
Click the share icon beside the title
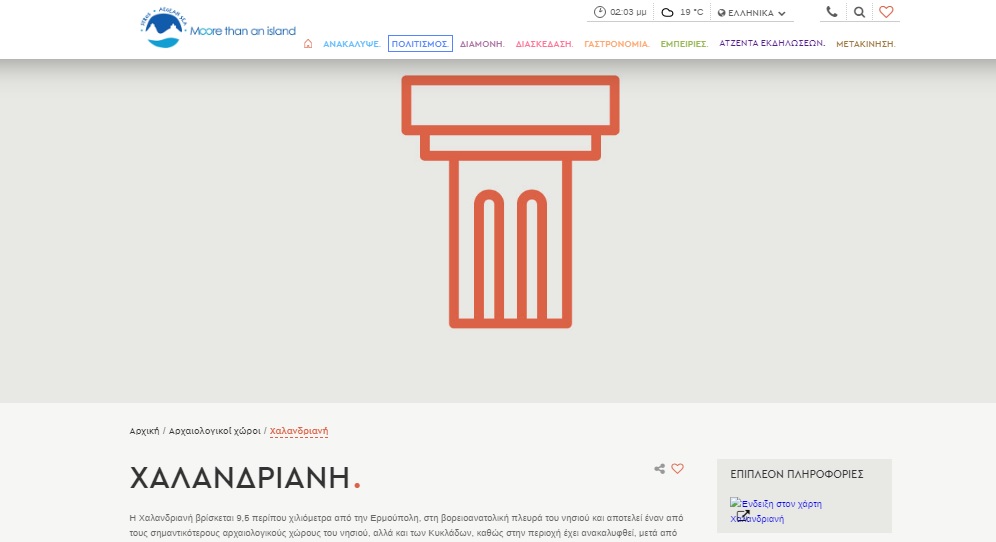click(659, 468)
